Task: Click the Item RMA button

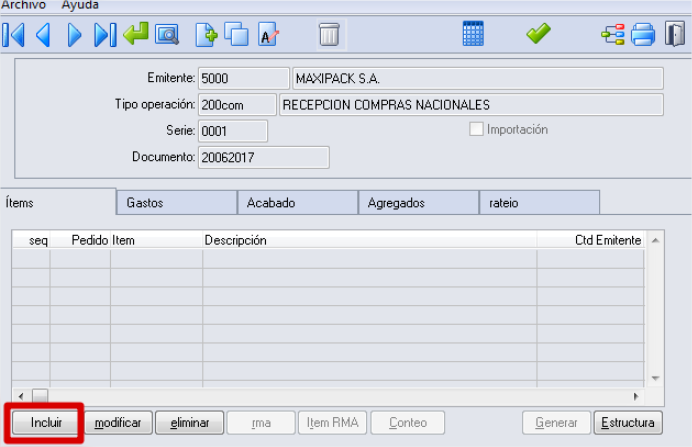Action: click(332, 423)
